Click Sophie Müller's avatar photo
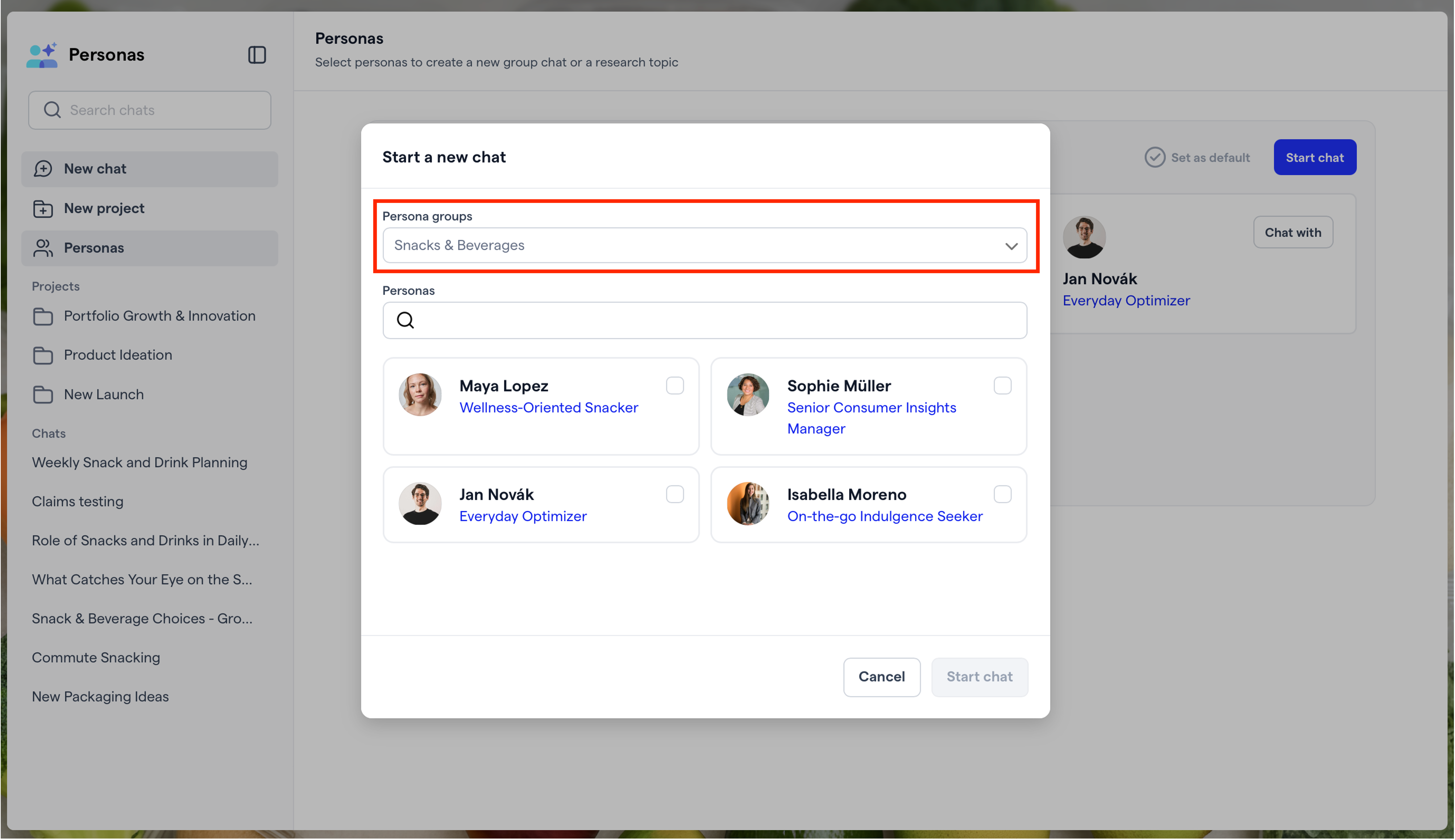Viewport: 1455px width, 840px height. click(x=748, y=394)
